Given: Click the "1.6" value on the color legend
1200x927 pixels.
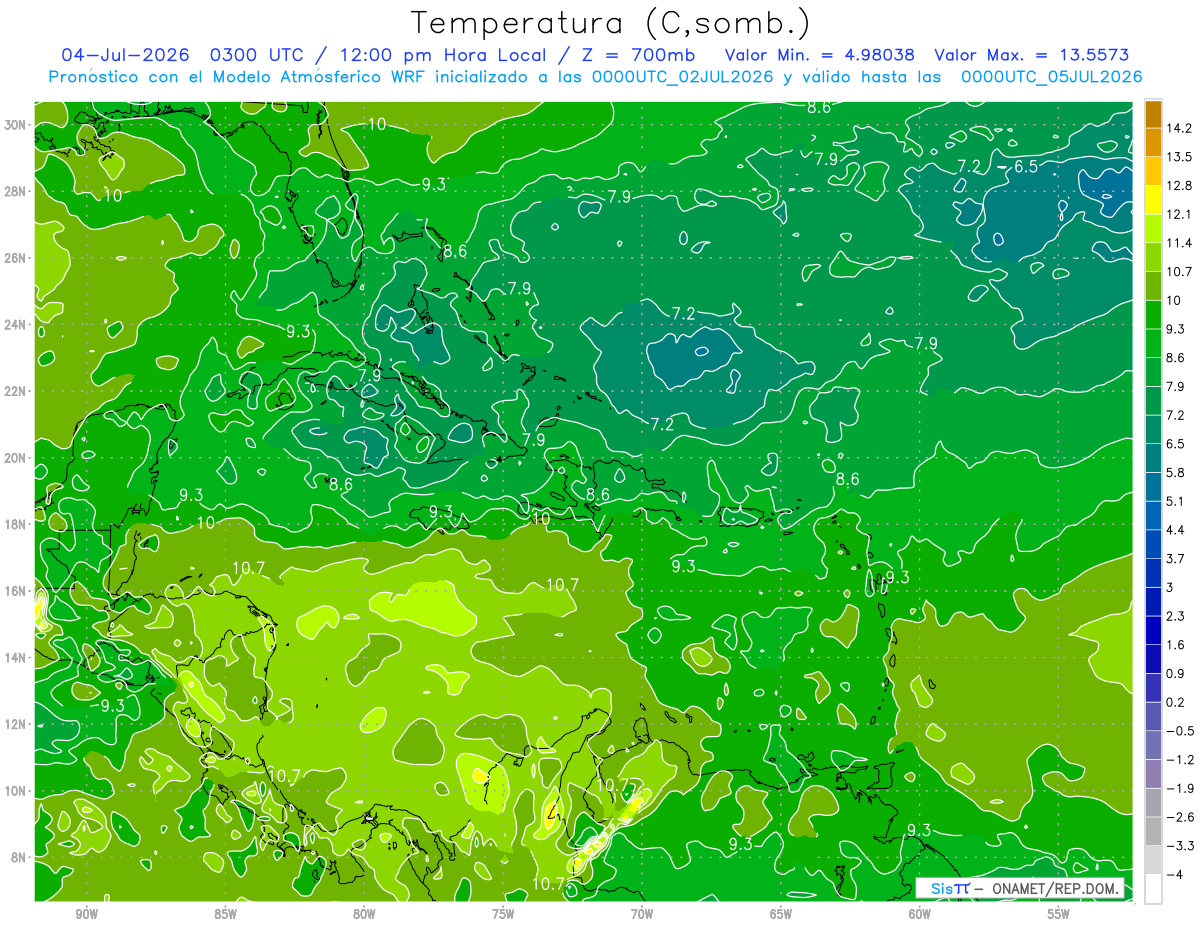Looking at the screenshot, I should pos(1176,645).
